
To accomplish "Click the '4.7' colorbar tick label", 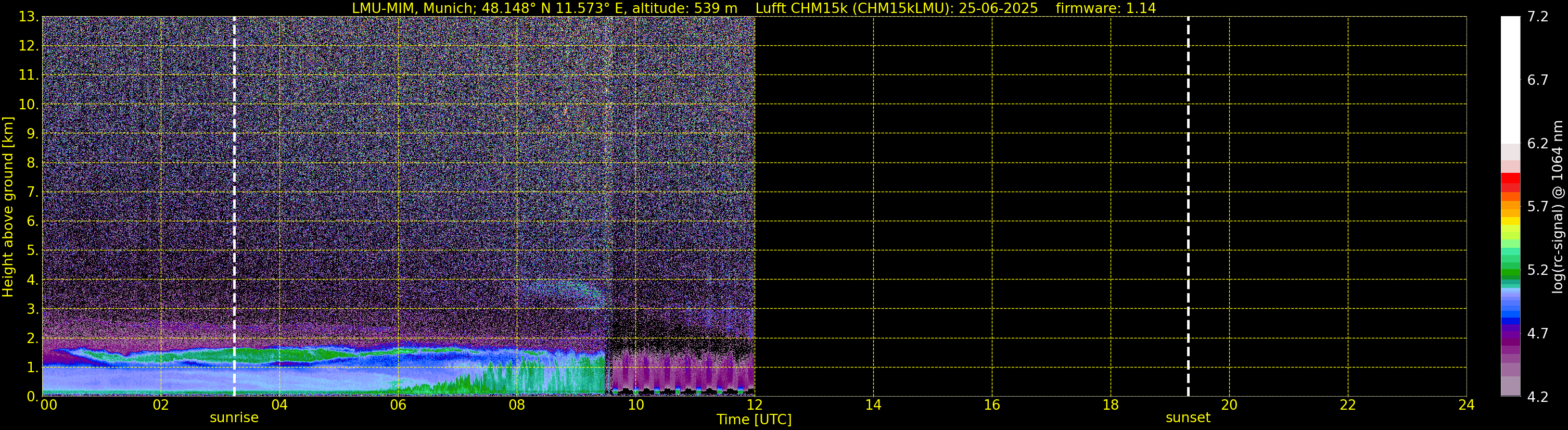I will tap(1538, 333).
